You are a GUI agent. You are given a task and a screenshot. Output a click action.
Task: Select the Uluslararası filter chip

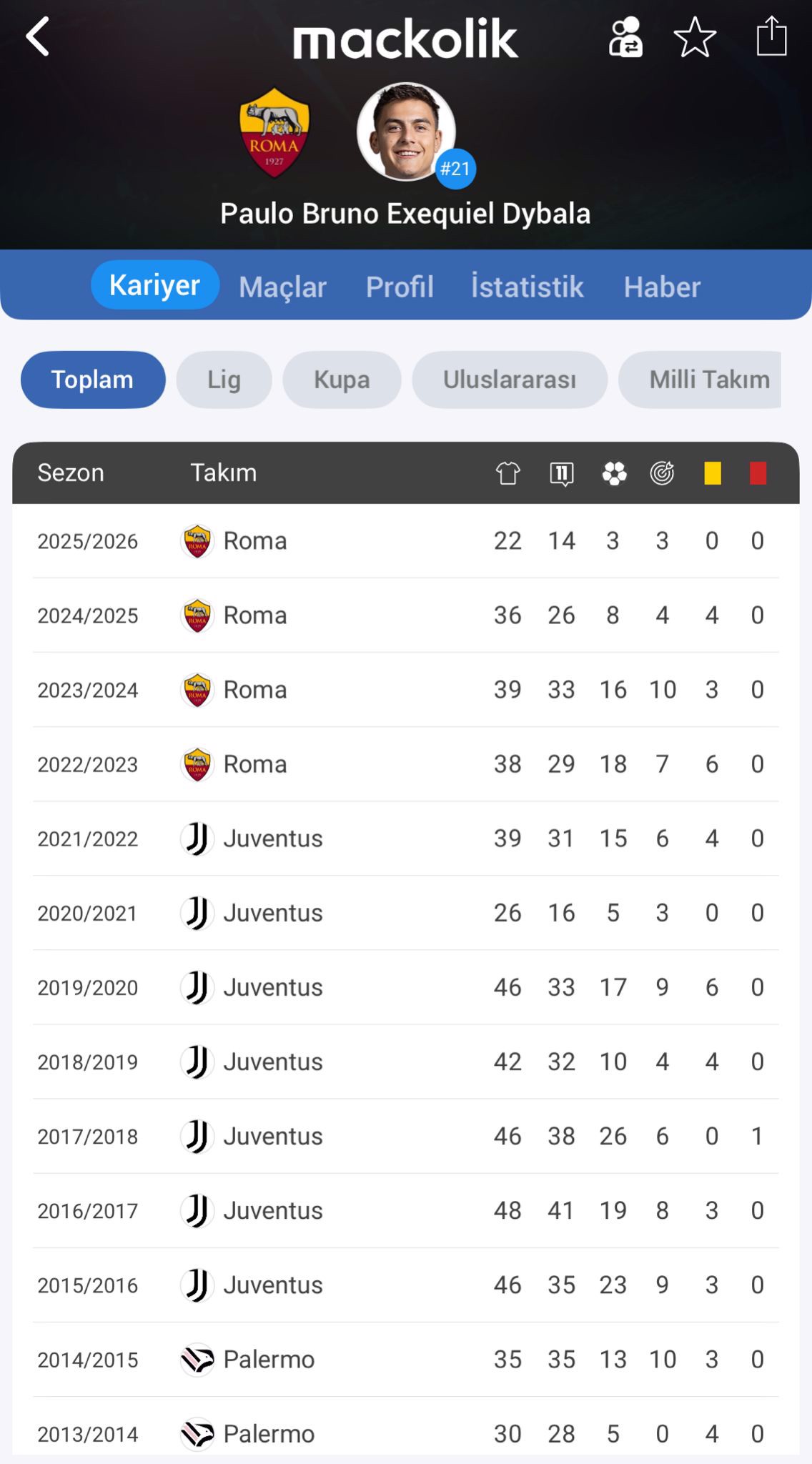510,380
